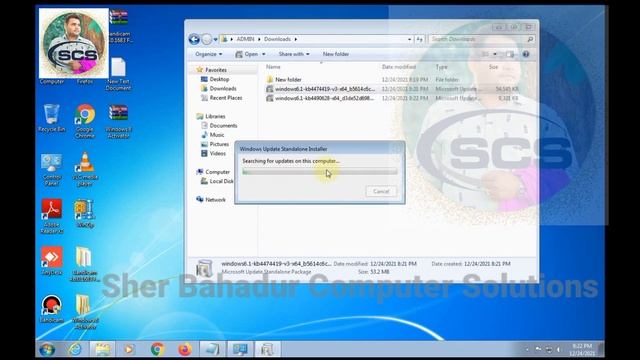640x360 pixels.
Task: Click Explorer Forward navigation button
Action: [207, 39]
